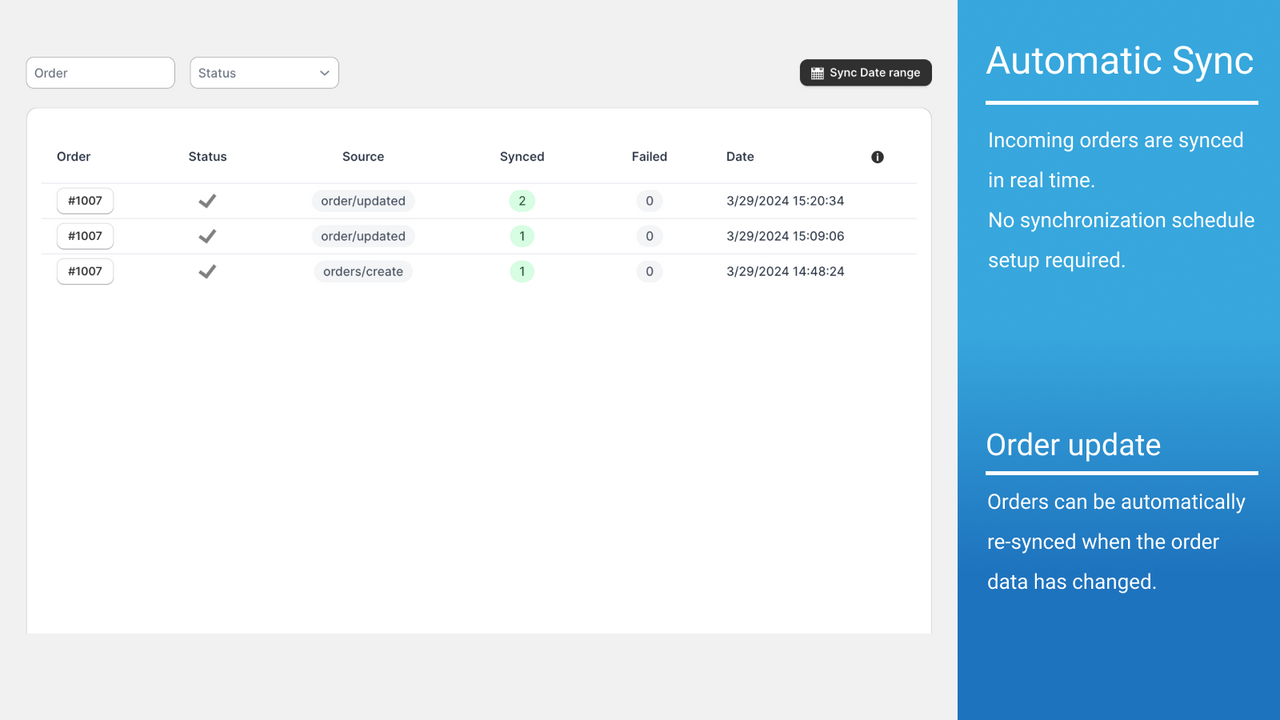Click the Order column header

(x=73, y=157)
